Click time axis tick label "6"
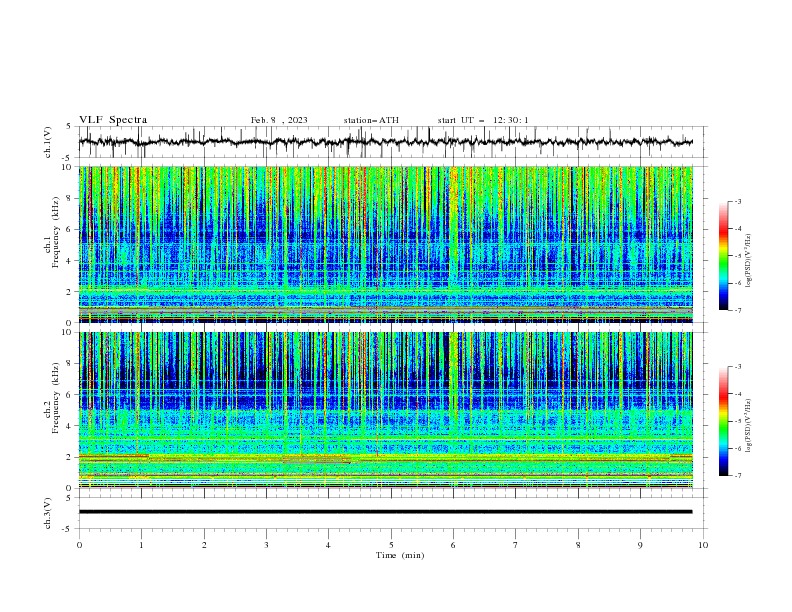Viewport: 792px width, 612px height. point(453,545)
